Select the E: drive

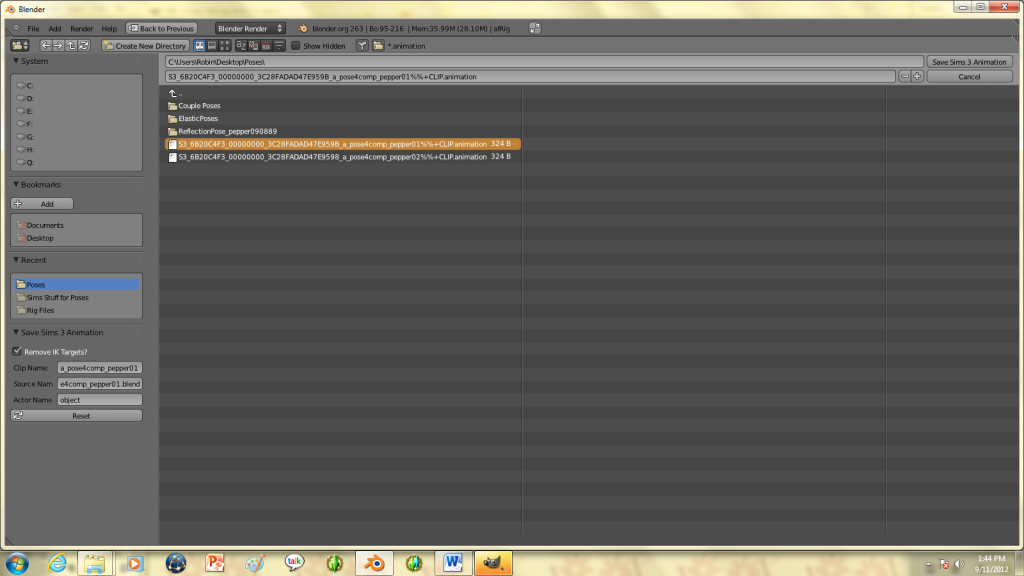click(x=76, y=111)
